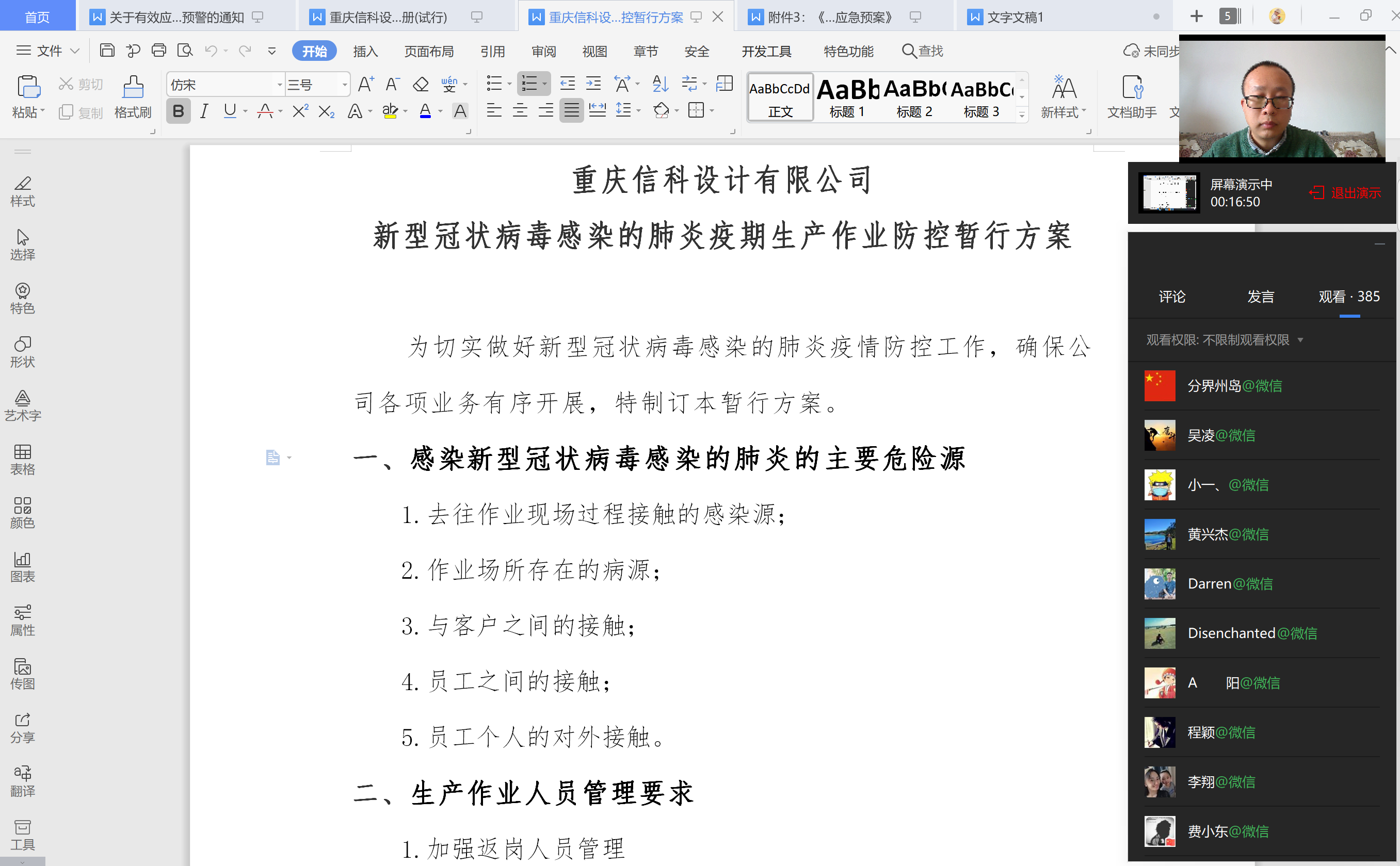Toggle Justify alignment

(571, 110)
